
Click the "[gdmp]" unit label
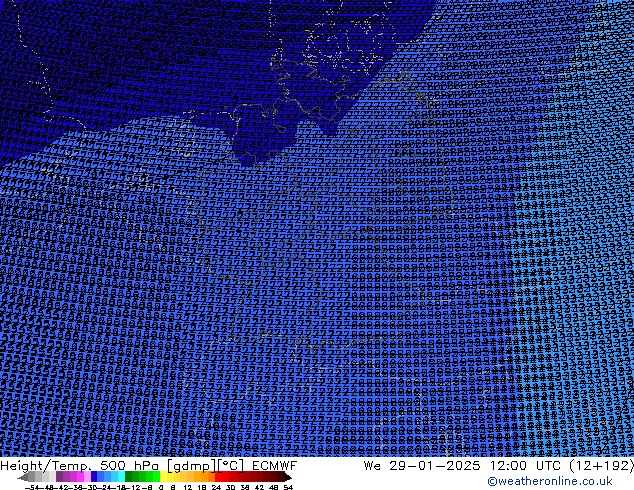[x=190, y=466]
